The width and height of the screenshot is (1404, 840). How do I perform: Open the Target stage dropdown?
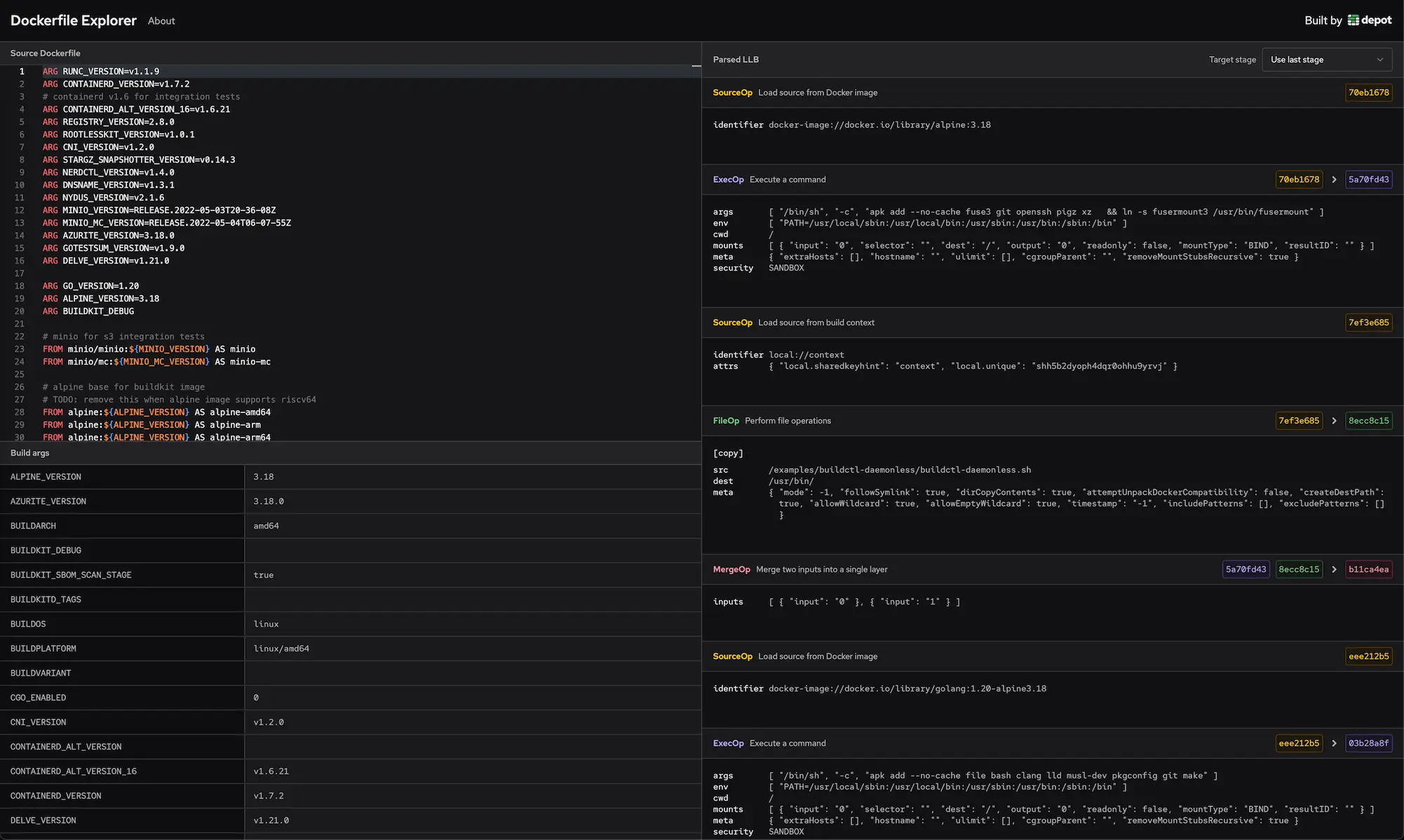[1326, 59]
